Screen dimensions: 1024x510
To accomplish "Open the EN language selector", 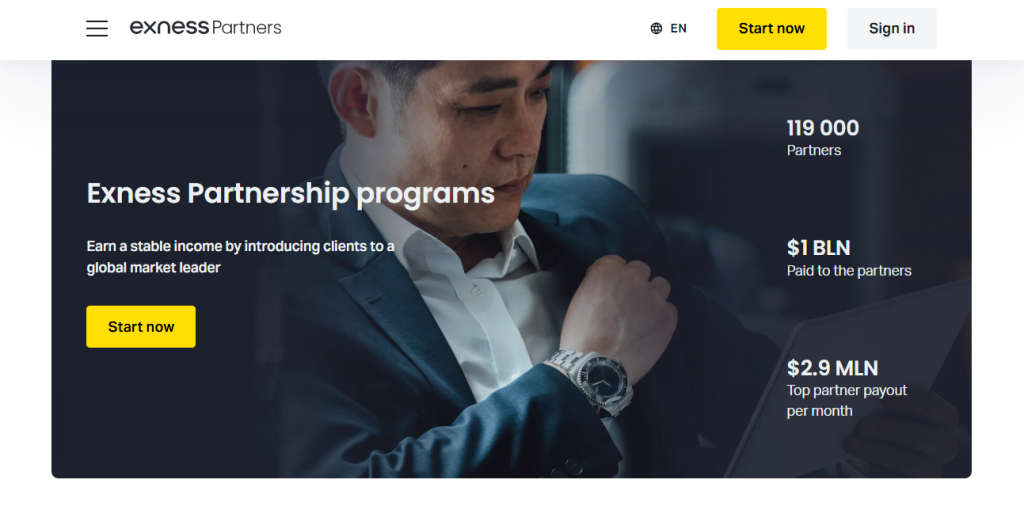I will (x=669, y=28).
